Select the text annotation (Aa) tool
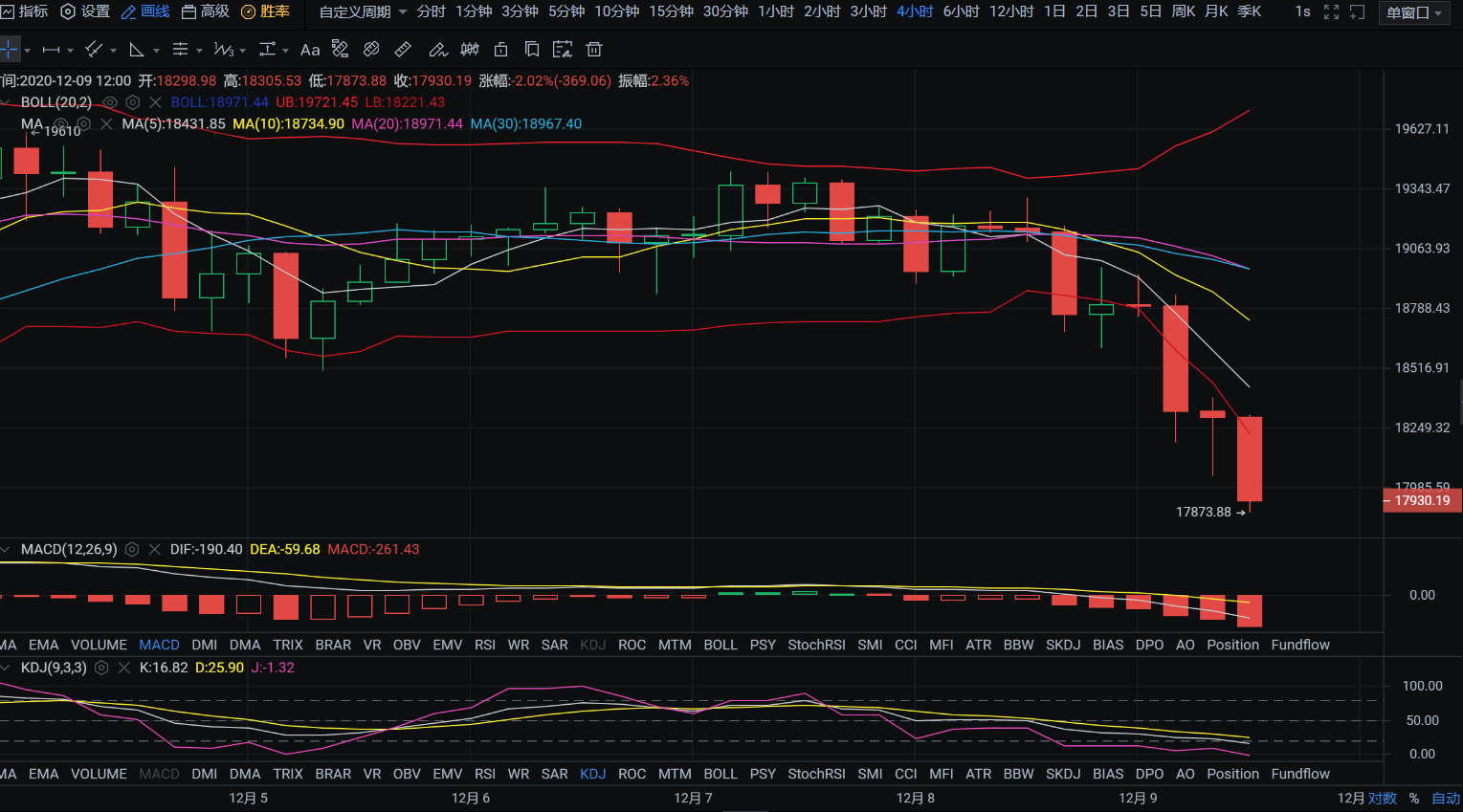Screen dimensions: 1463x812 pos(310,50)
